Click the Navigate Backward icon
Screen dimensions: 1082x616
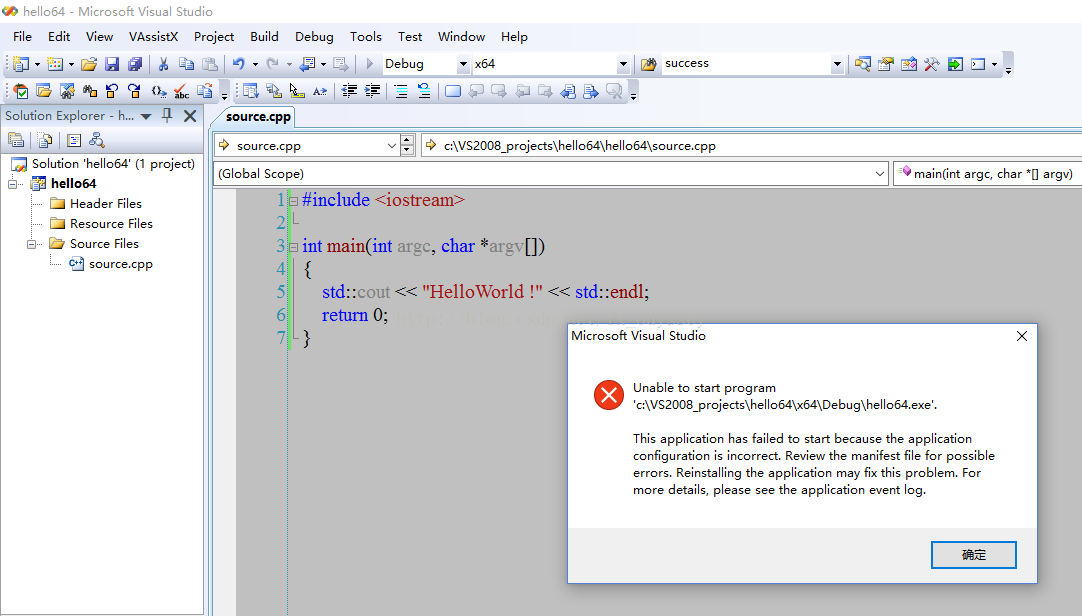point(307,64)
